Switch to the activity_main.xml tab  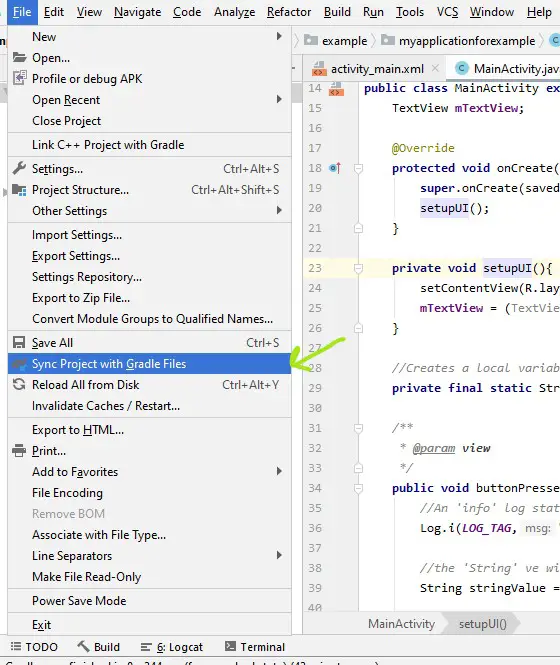tap(377, 68)
